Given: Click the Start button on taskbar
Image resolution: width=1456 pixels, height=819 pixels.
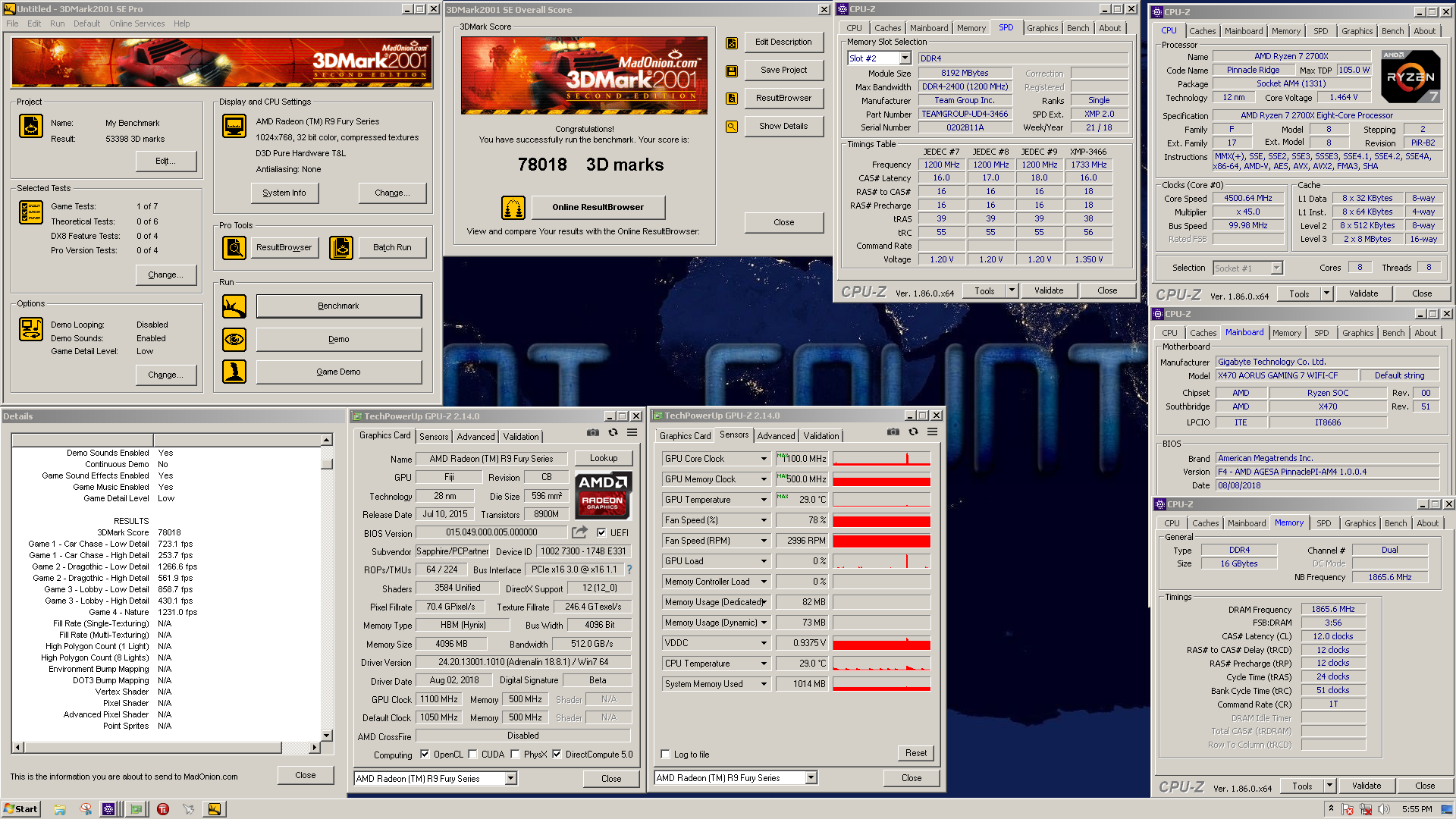Looking at the screenshot, I should [20, 809].
